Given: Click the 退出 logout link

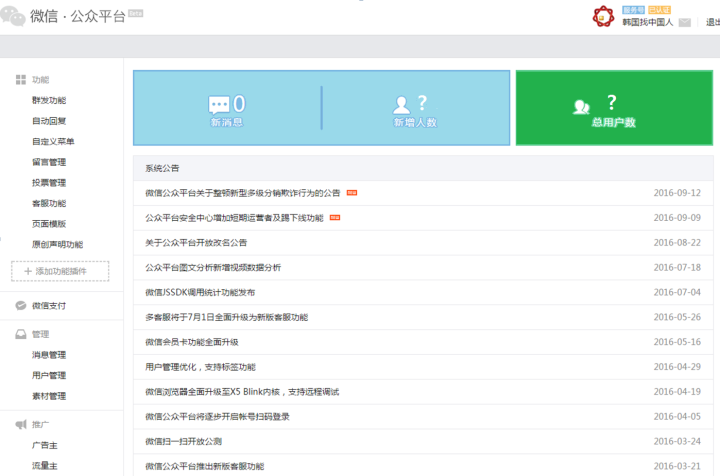Looking at the screenshot, I should [x=713, y=22].
